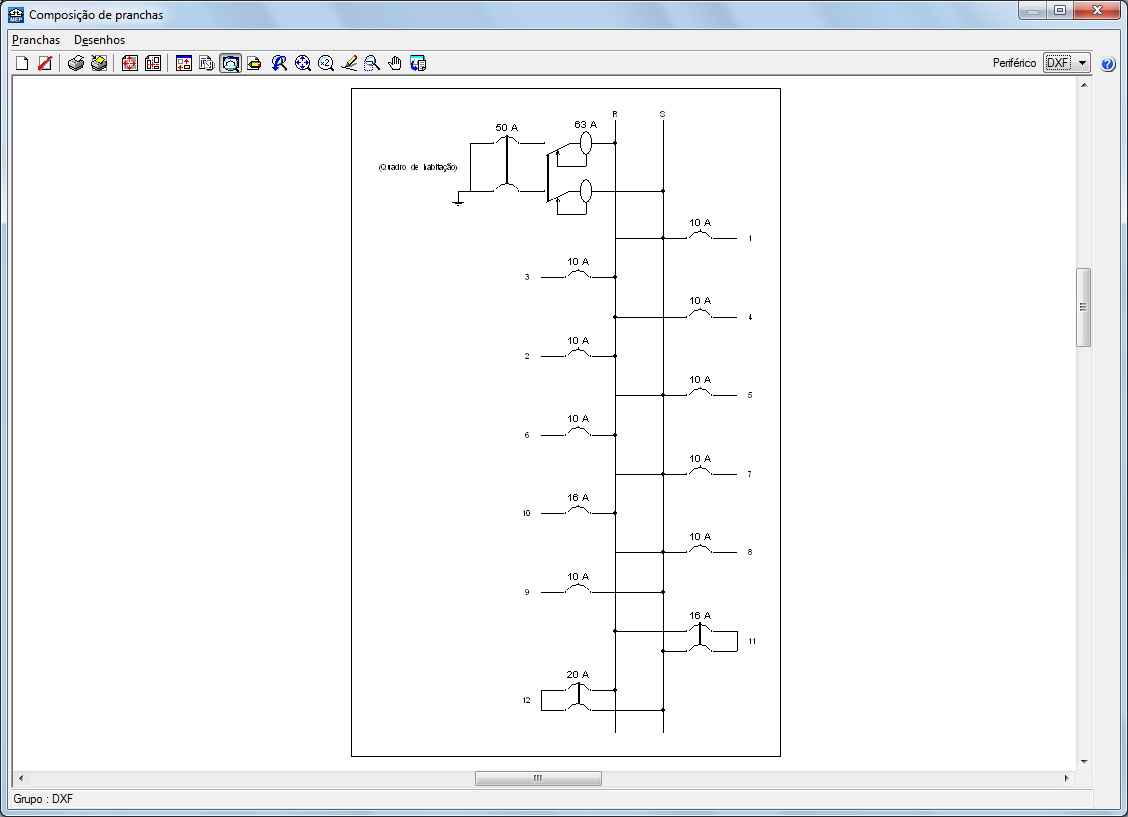
Task: Close the Composição de pranchas window
Action: [1097, 10]
